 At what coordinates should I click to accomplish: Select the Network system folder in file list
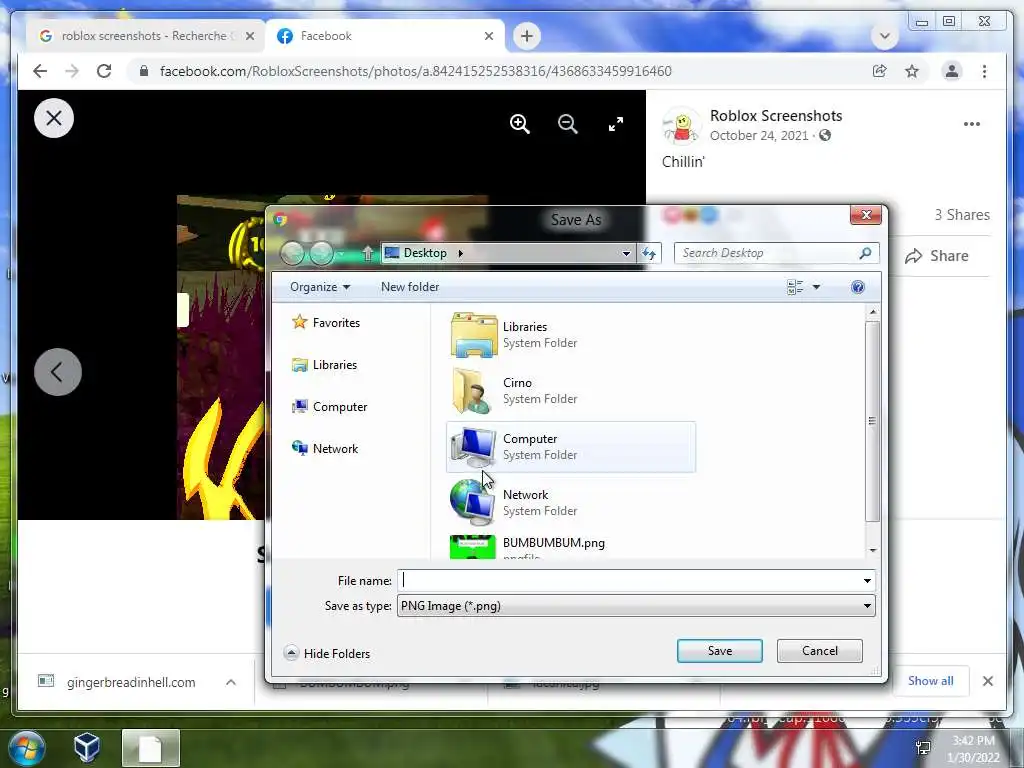pyautogui.click(x=571, y=504)
